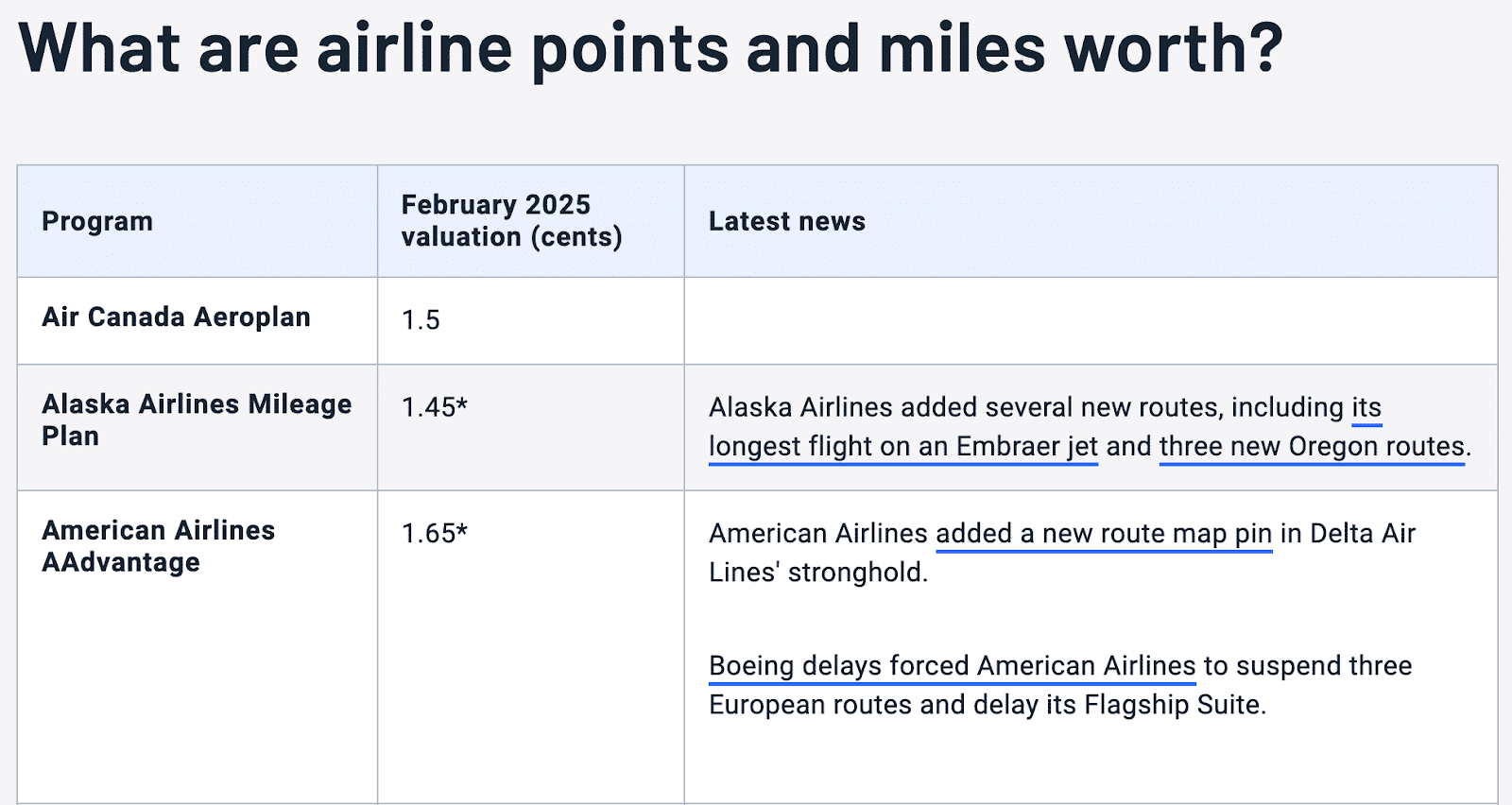Select the "Alaska Airlines Mileage Plan" cell
Viewport: 1512px width, 805px height.
click(x=196, y=420)
